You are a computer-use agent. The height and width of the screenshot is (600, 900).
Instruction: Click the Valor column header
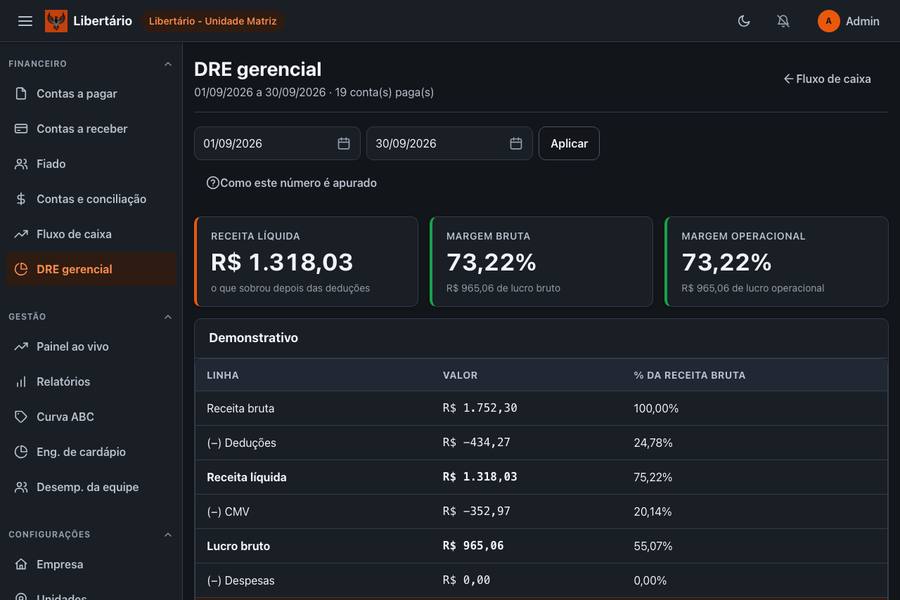[x=460, y=376]
